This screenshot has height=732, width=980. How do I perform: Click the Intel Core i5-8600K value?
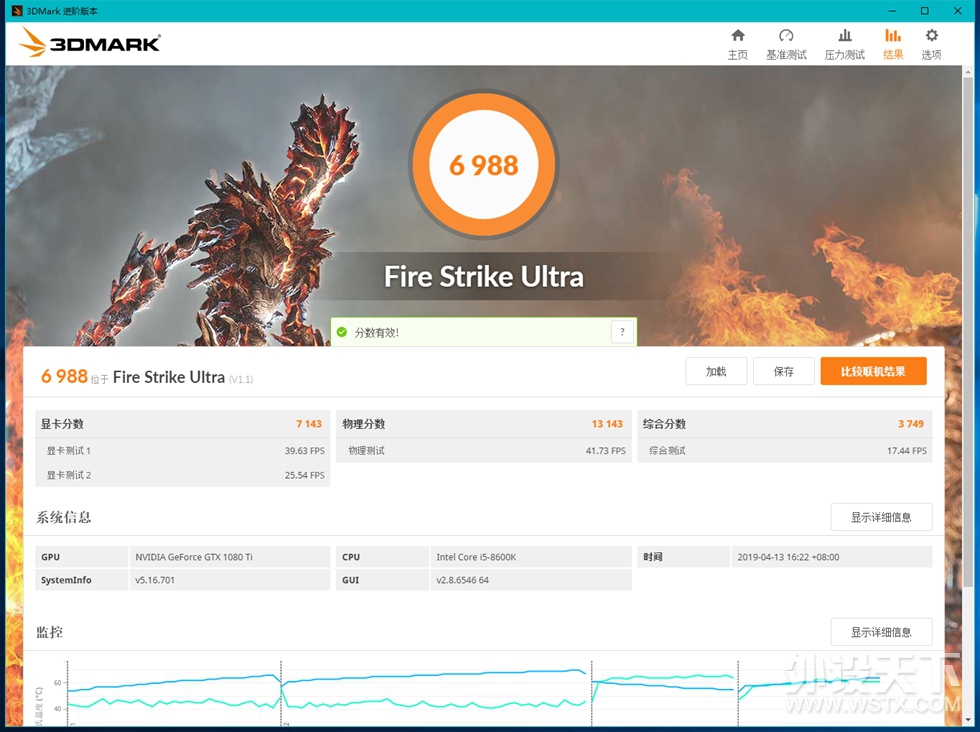tap(476, 557)
